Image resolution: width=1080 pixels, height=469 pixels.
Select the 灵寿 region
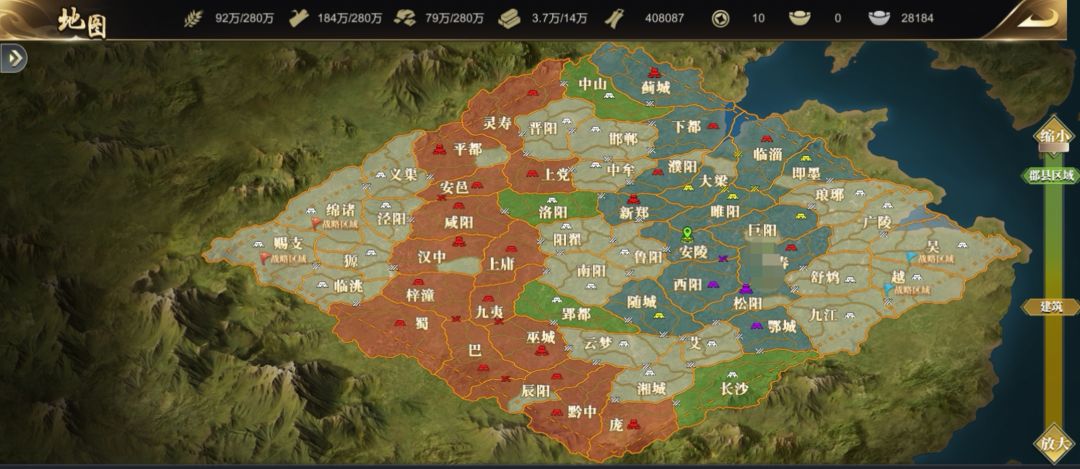497,123
